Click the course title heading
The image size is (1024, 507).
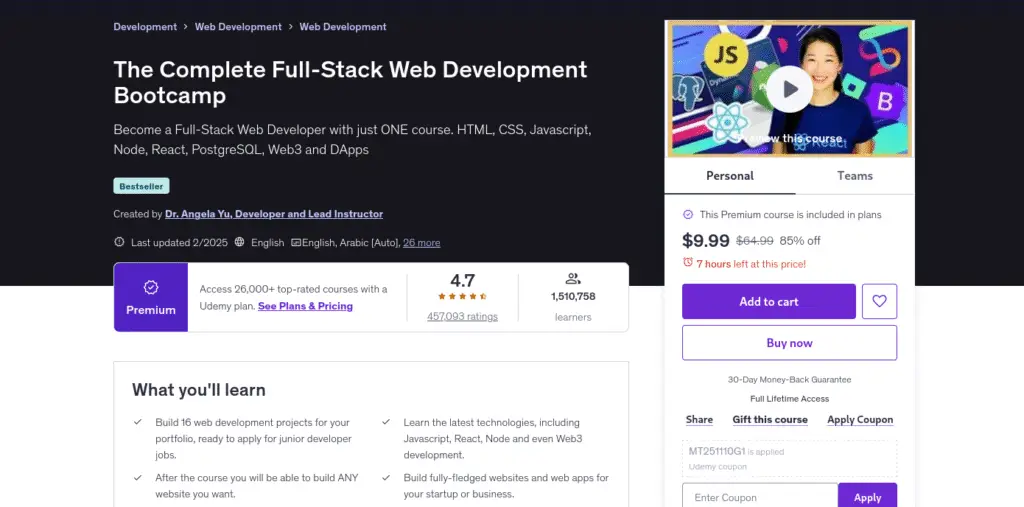(x=350, y=82)
